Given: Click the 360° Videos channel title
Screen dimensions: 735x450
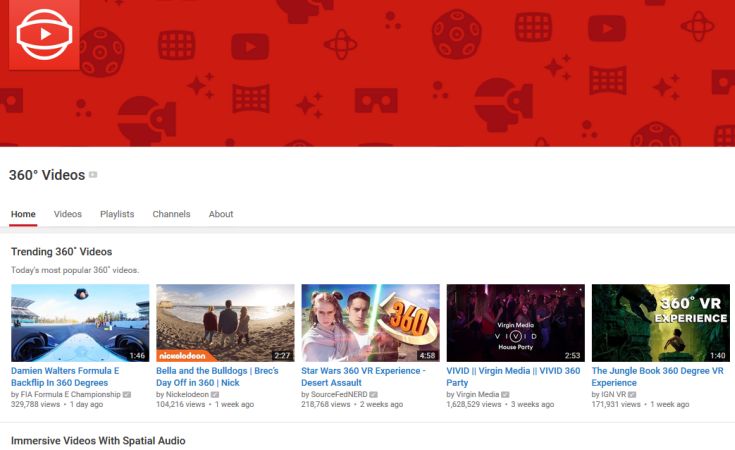Looking at the screenshot, I should [x=47, y=175].
